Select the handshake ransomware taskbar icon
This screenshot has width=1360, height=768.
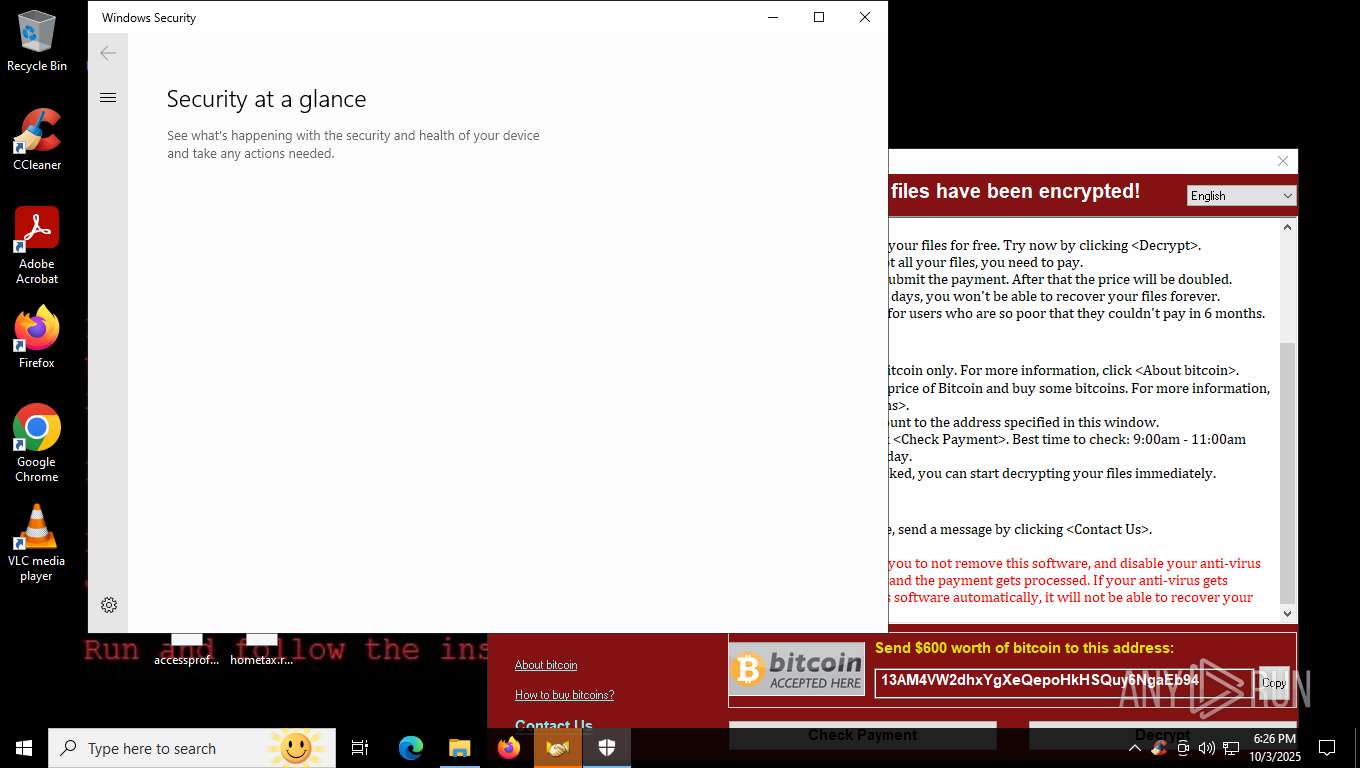[x=558, y=748]
